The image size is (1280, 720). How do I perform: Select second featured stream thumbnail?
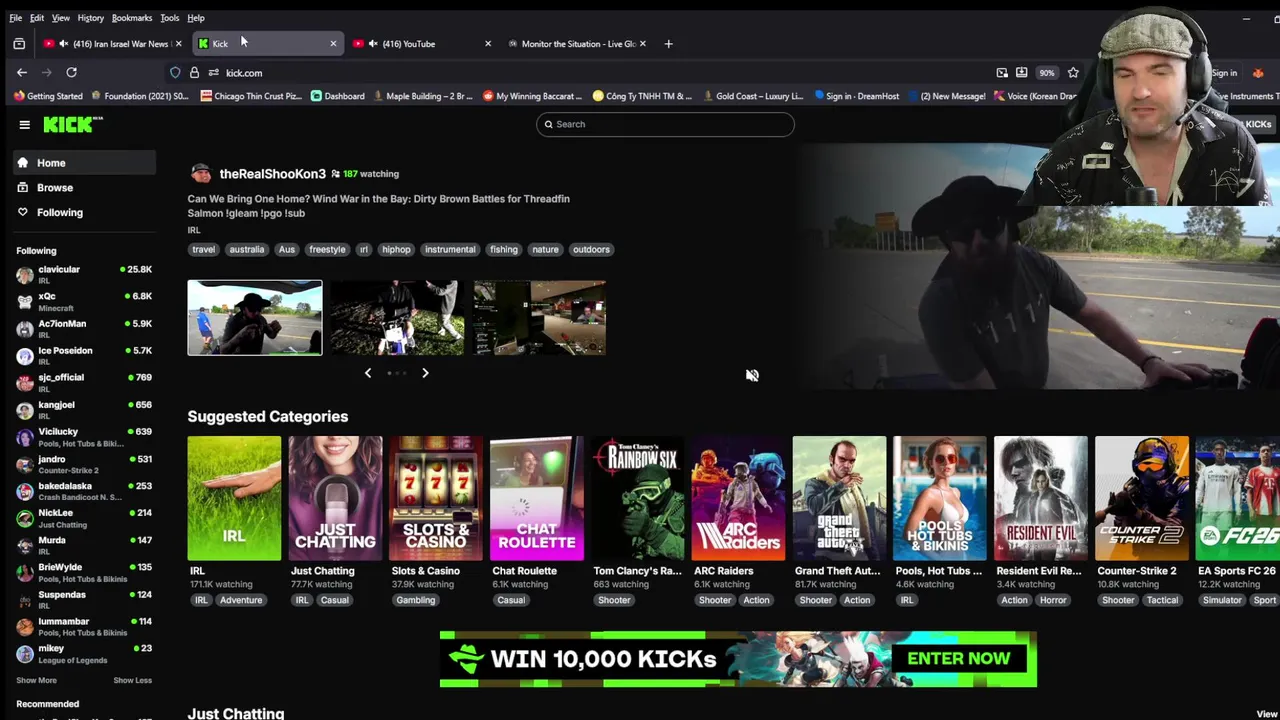[397, 318]
